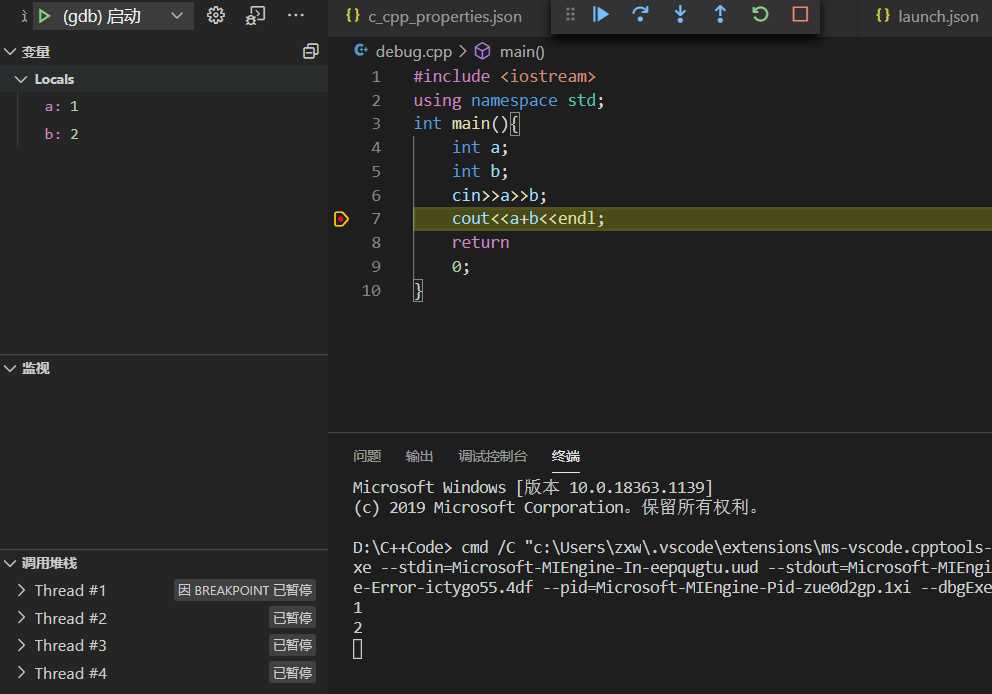
Task: Click BREAKPOINT 已暂停 badge on Thread #1
Action: pyautogui.click(x=245, y=590)
